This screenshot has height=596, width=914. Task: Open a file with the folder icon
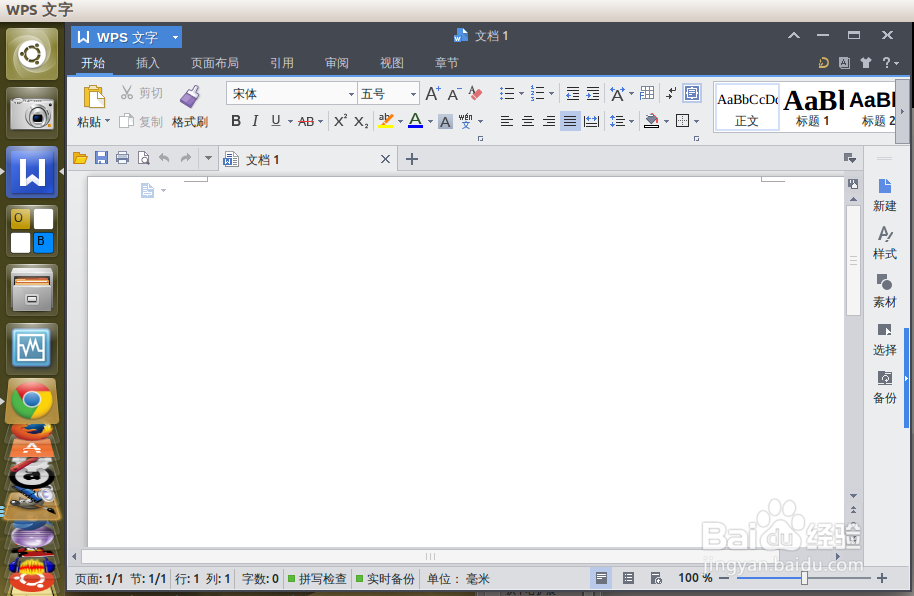(80, 158)
